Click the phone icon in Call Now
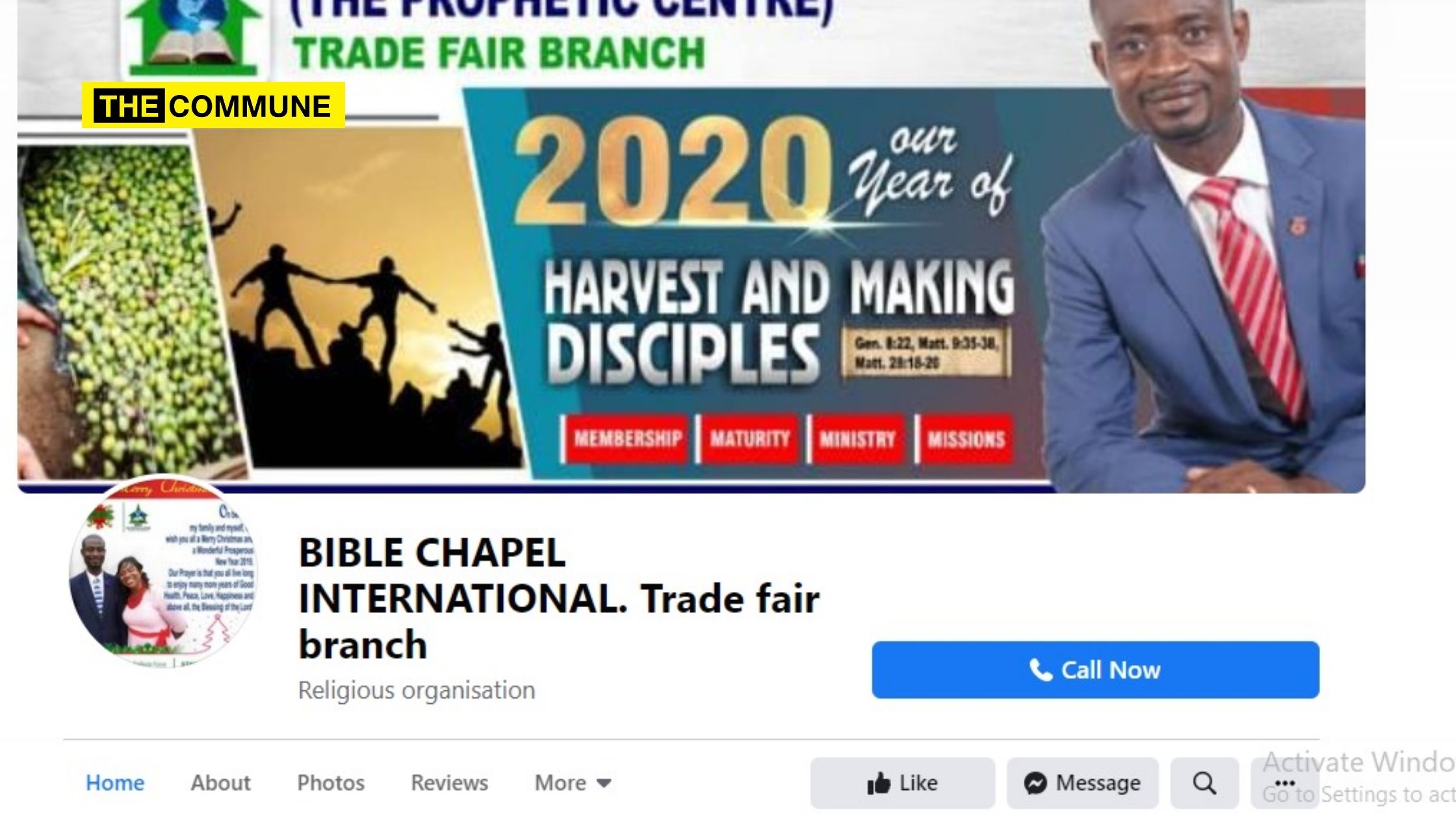Screen dimensions: 1456x819 tap(1041, 670)
